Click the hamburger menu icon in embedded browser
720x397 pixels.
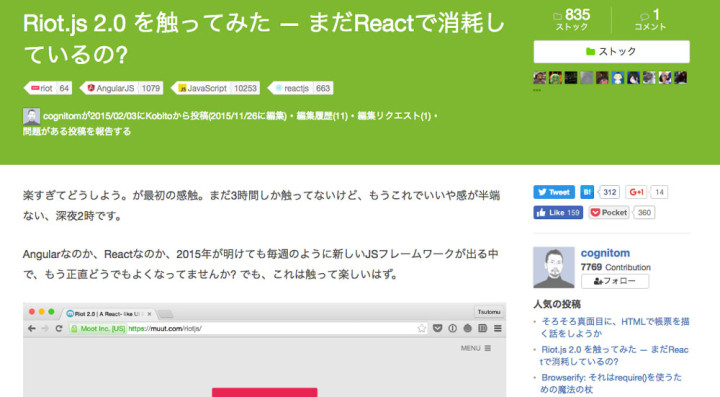click(498, 329)
